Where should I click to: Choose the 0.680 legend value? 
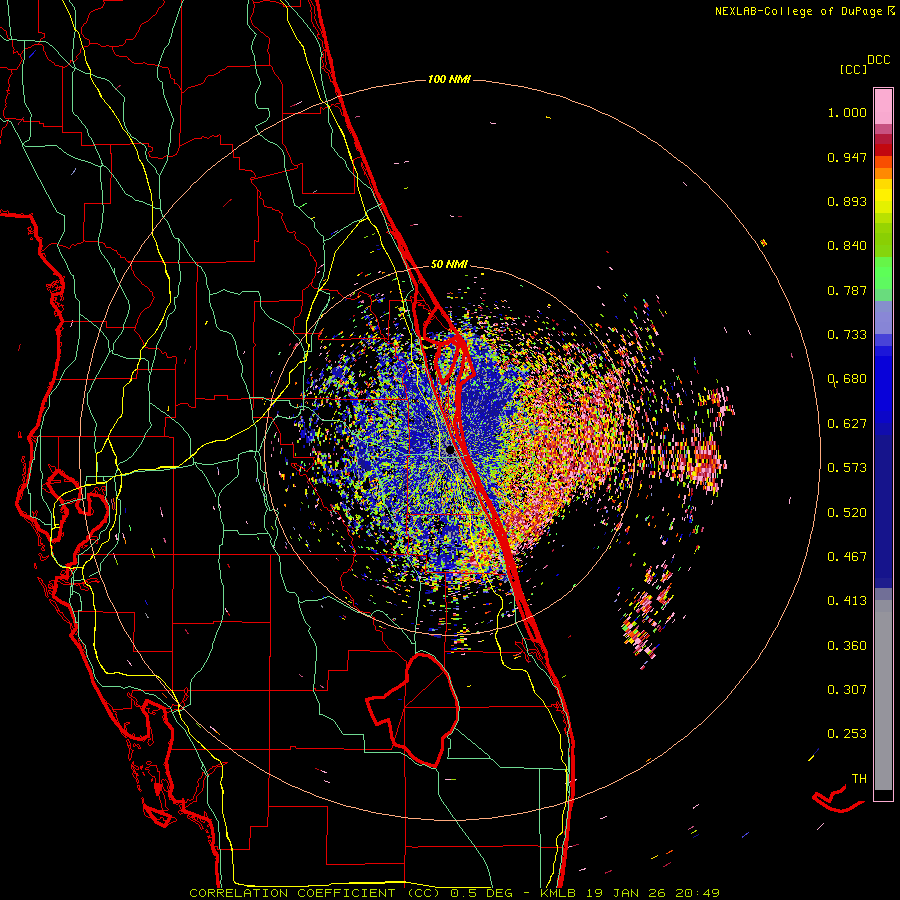pos(847,379)
